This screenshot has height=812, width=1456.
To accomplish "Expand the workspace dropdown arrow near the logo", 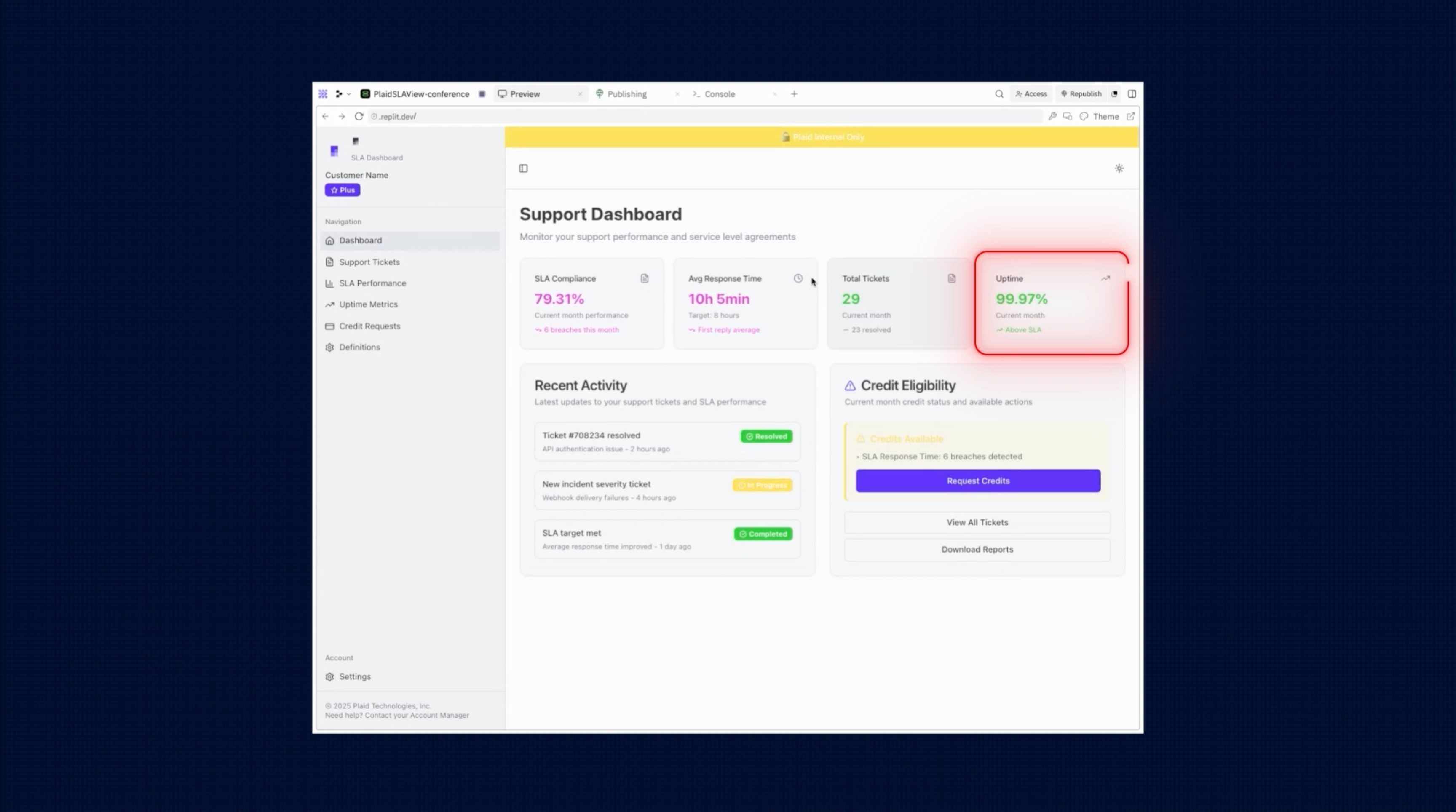I will pos(349,94).
